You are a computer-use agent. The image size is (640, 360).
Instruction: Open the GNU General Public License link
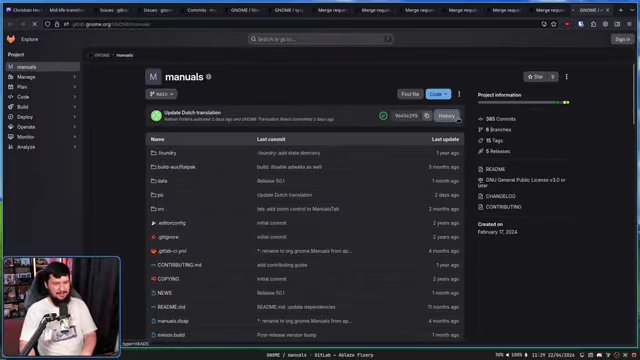tap(522, 182)
